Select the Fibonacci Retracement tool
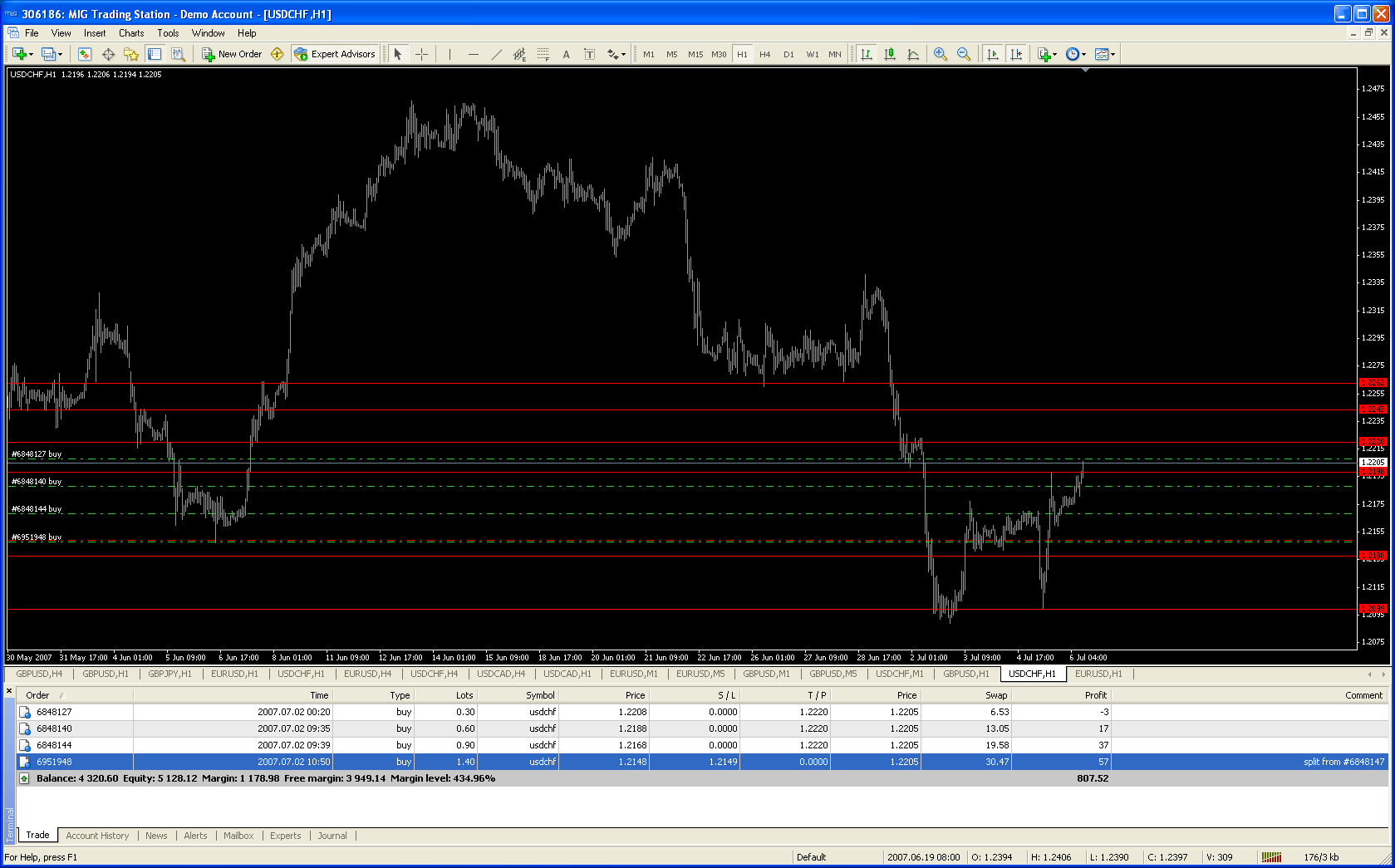The height and width of the screenshot is (868, 1395). point(543,54)
